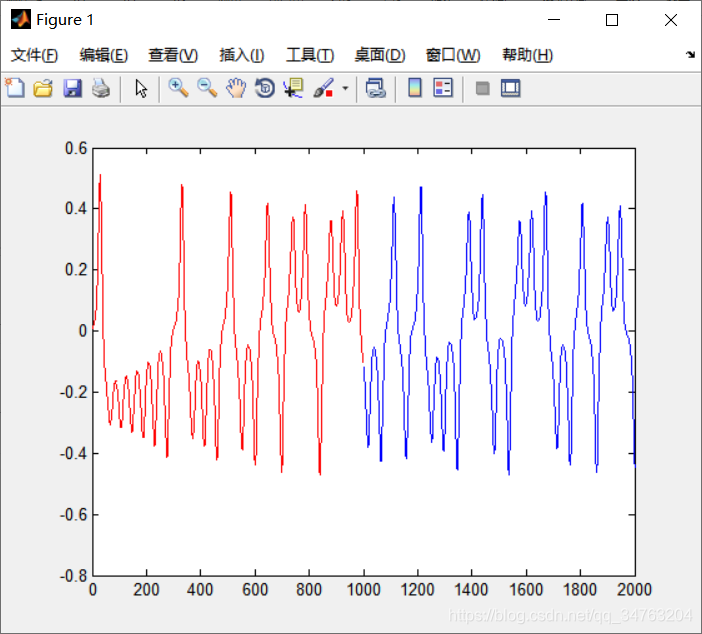
Task: Minimize the Figure 1 window
Action: [x=554, y=20]
